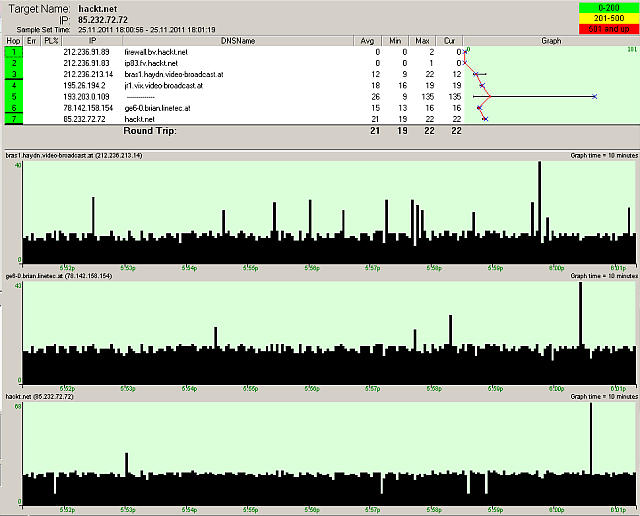Click the IP column header
Screen dimensions: 640x516
(93, 40)
